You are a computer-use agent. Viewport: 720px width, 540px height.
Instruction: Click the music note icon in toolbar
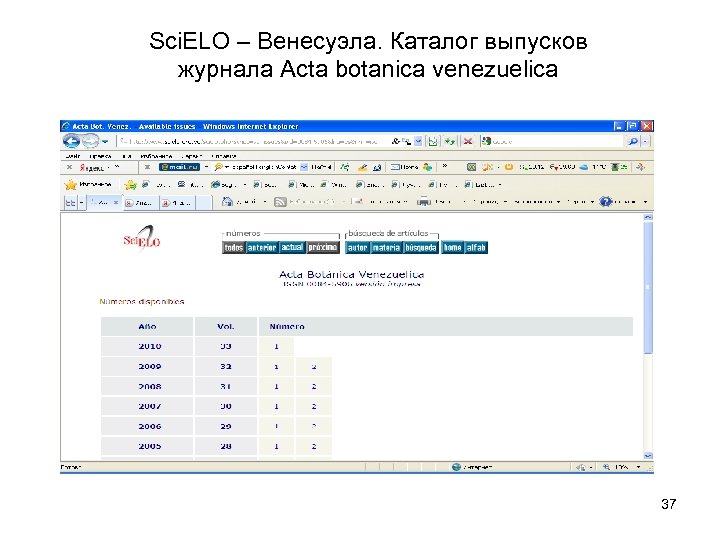[x=487, y=167]
